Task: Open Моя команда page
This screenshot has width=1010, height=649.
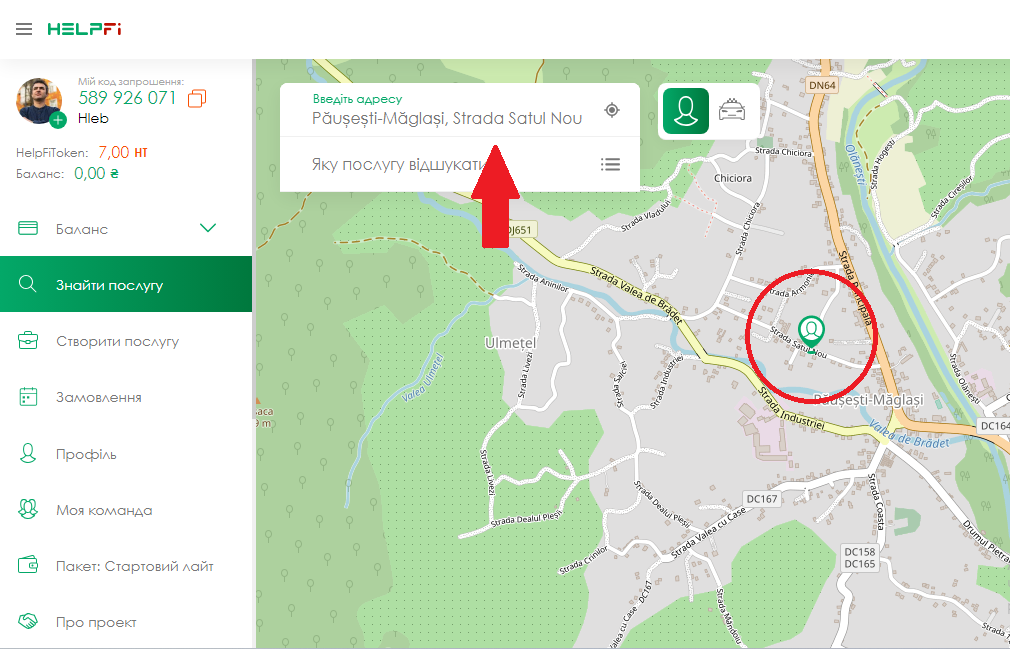Action: click(x=104, y=510)
